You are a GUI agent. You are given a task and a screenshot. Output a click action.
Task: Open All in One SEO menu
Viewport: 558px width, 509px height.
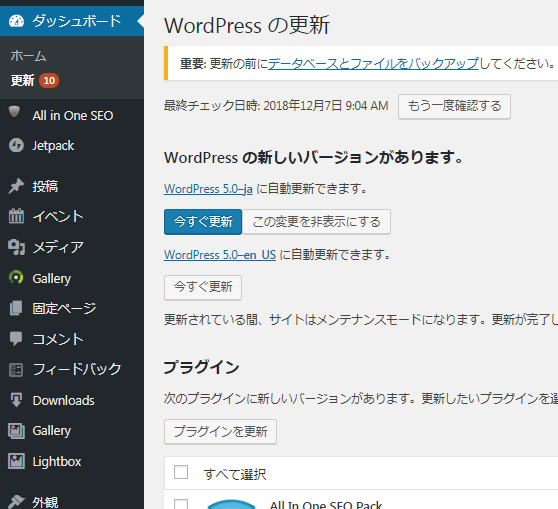pyautogui.click(x=72, y=115)
